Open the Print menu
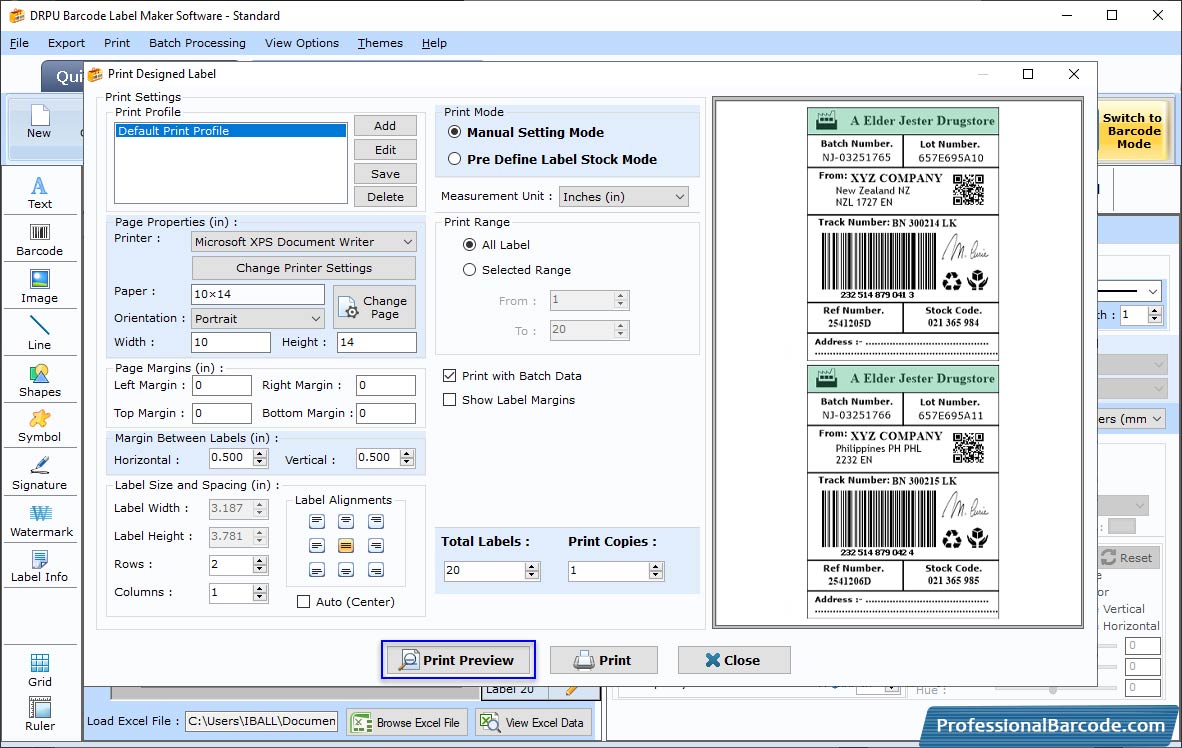 [x=117, y=43]
